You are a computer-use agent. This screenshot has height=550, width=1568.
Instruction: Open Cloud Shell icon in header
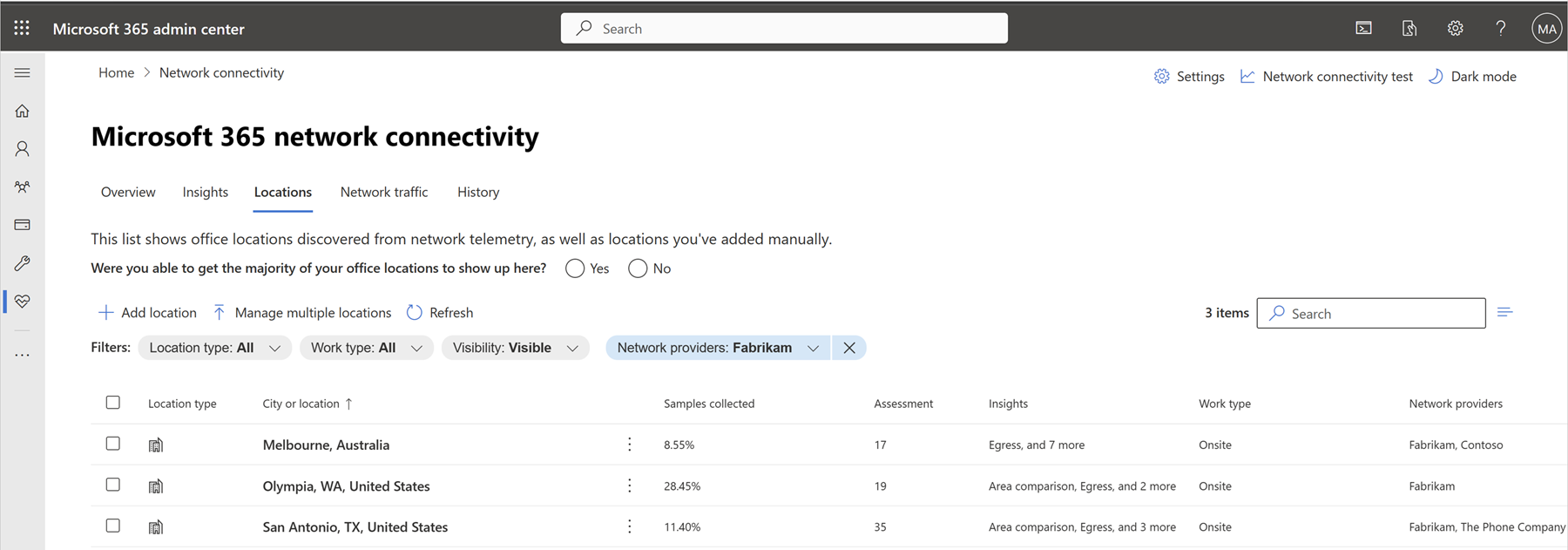[x=1363, y=28]
